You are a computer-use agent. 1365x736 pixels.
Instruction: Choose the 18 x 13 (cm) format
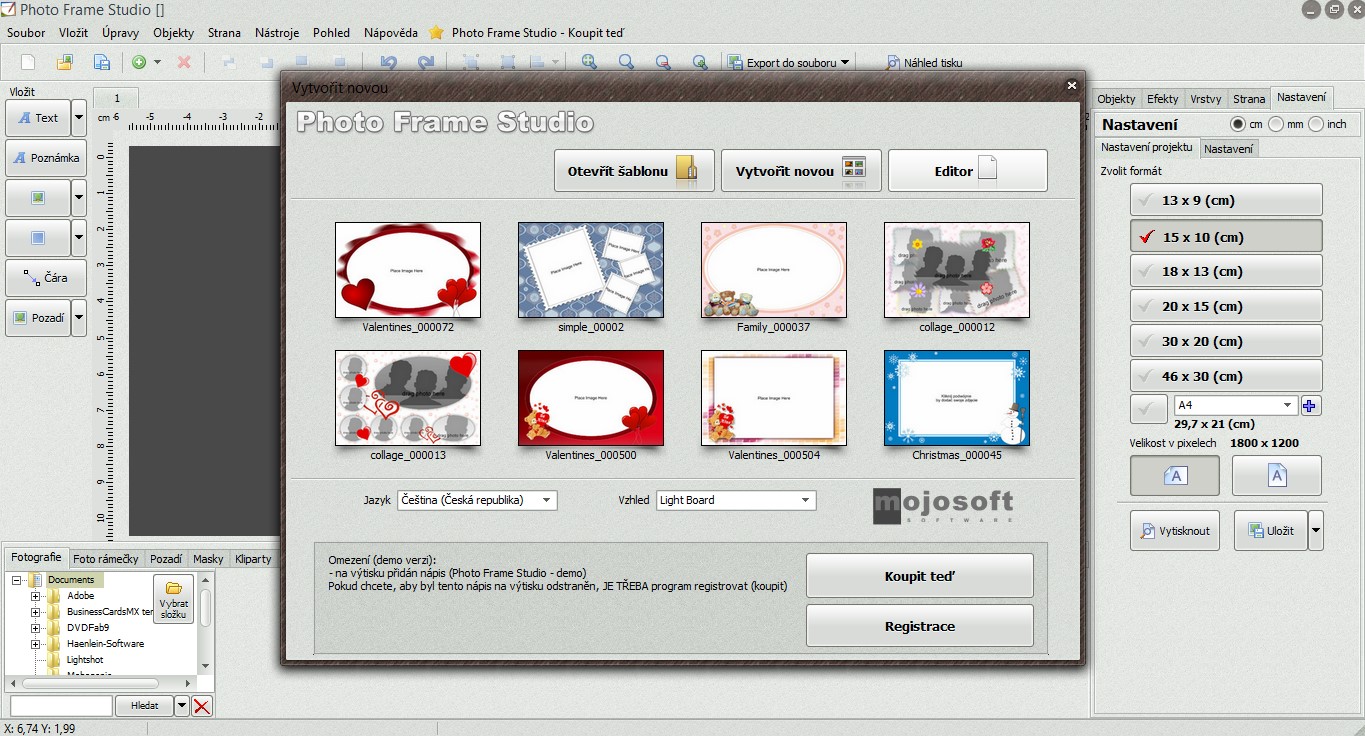(1226, 271)
